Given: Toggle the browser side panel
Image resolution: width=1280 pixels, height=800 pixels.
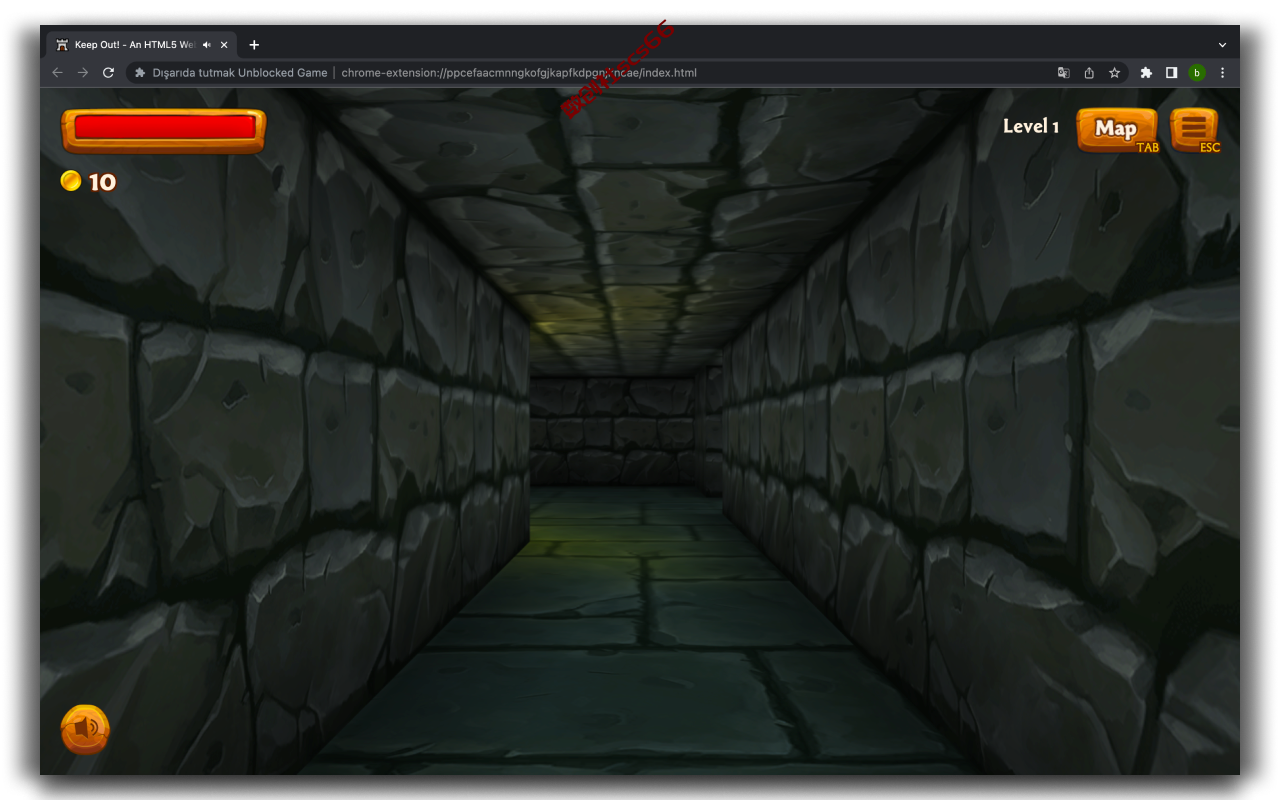Looking at the screenshot, I should 1171,73.
